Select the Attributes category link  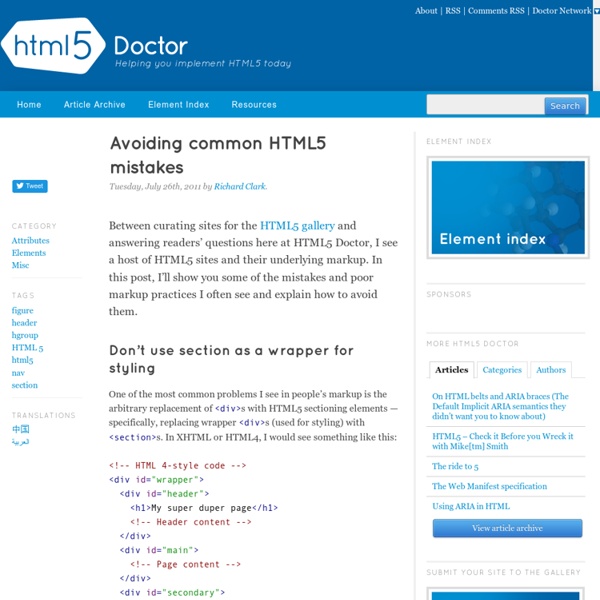pos(30,241)
